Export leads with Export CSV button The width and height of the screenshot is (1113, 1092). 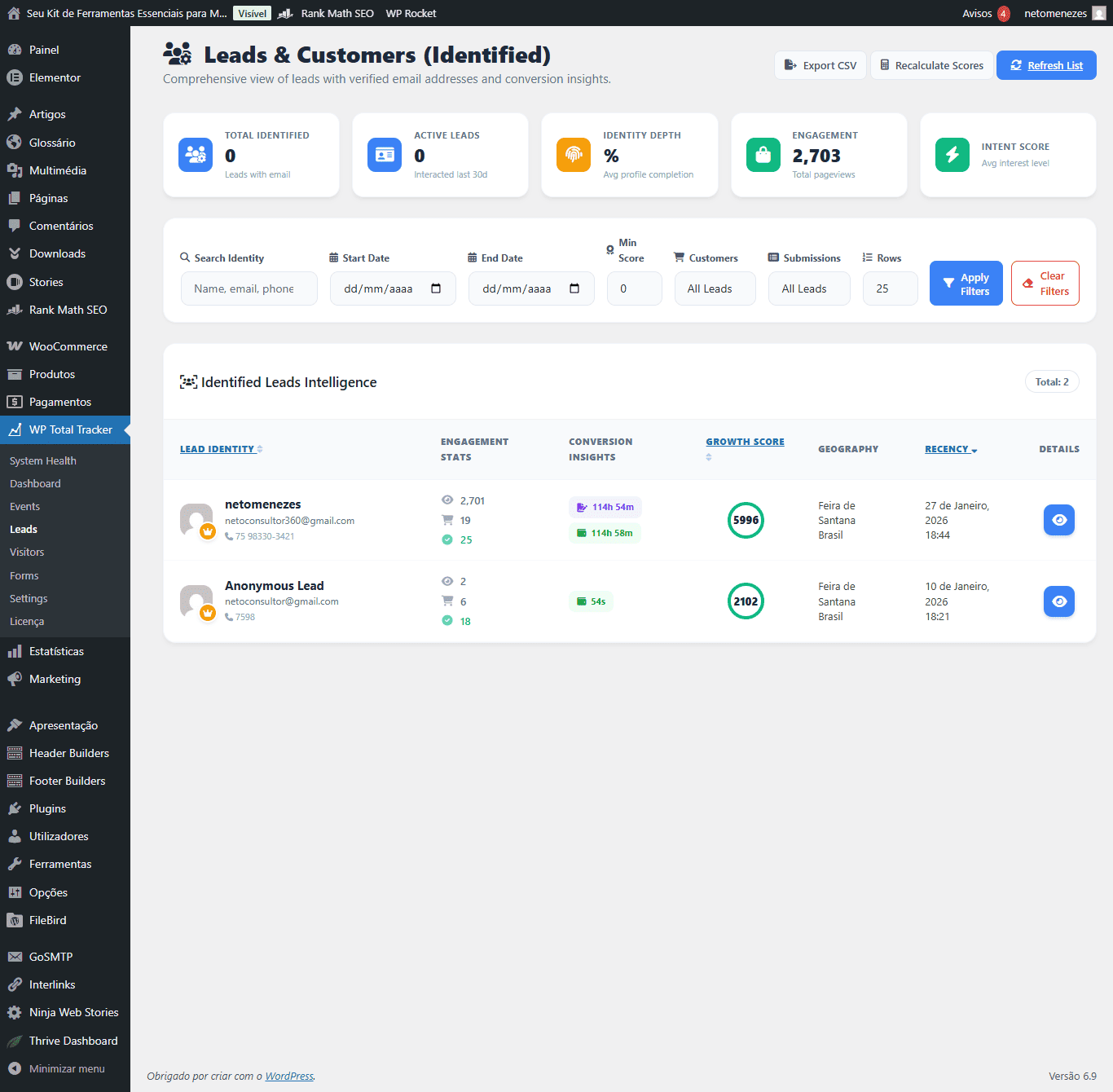pyautogui.click(x=820, y=65)
